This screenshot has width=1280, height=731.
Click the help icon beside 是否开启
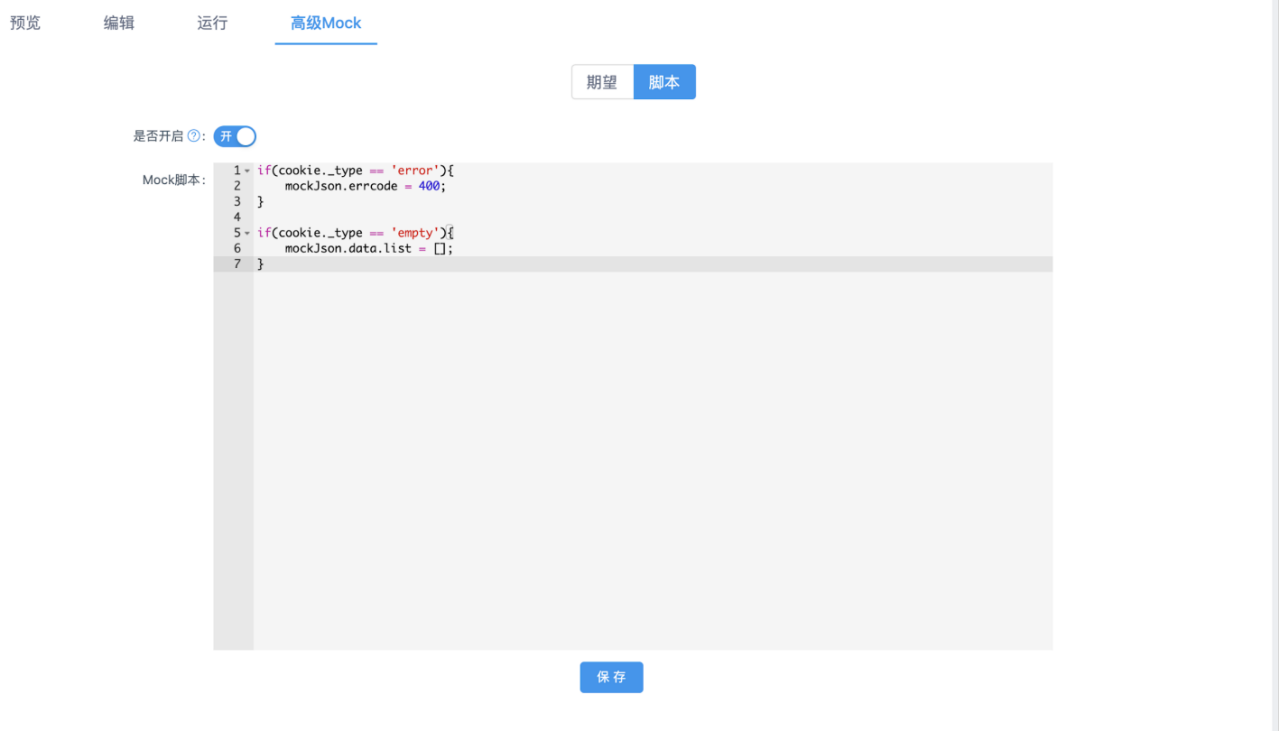point(194,136)
